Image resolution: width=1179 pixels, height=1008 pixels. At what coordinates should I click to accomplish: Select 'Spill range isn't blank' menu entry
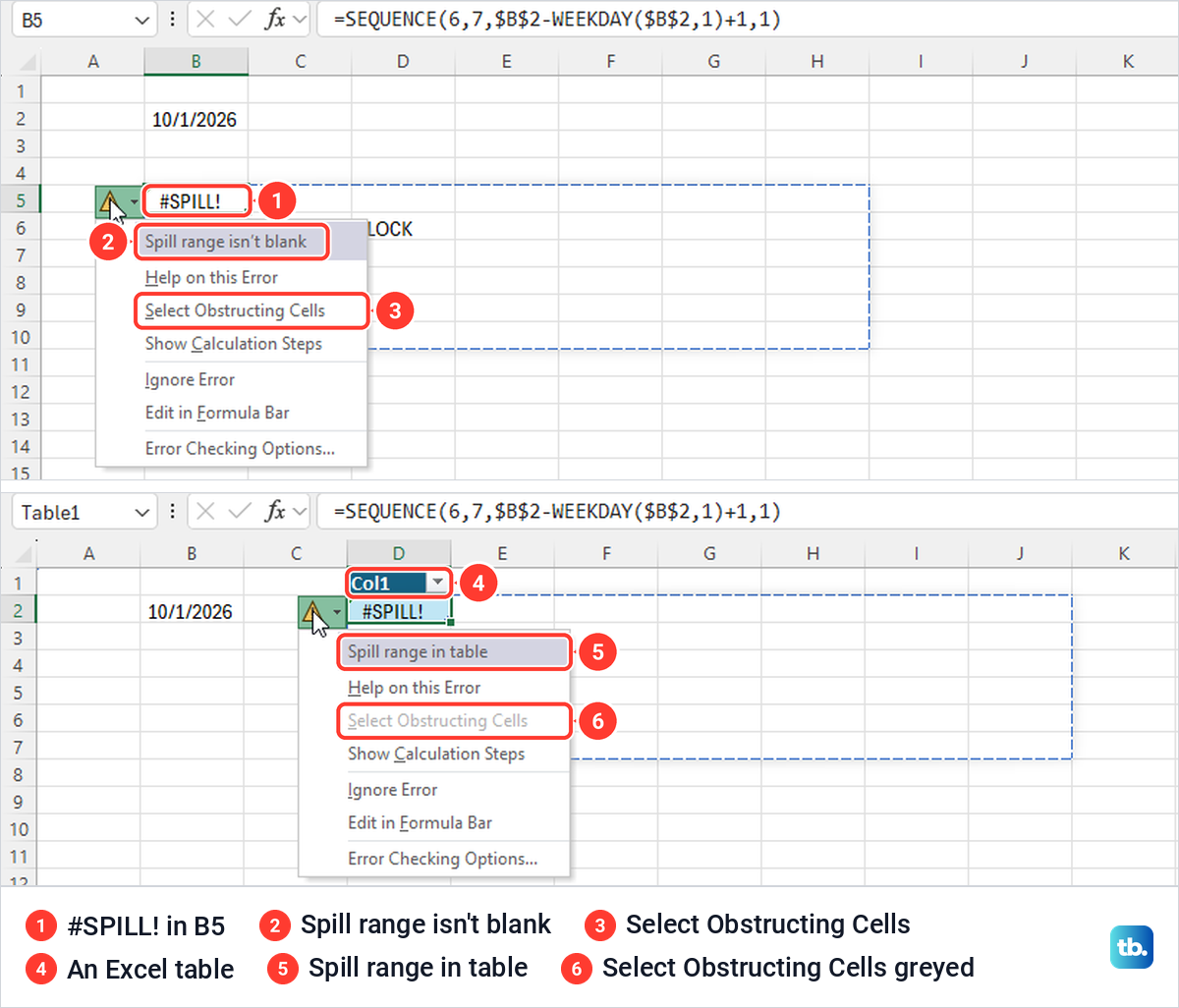click(231, 242)
